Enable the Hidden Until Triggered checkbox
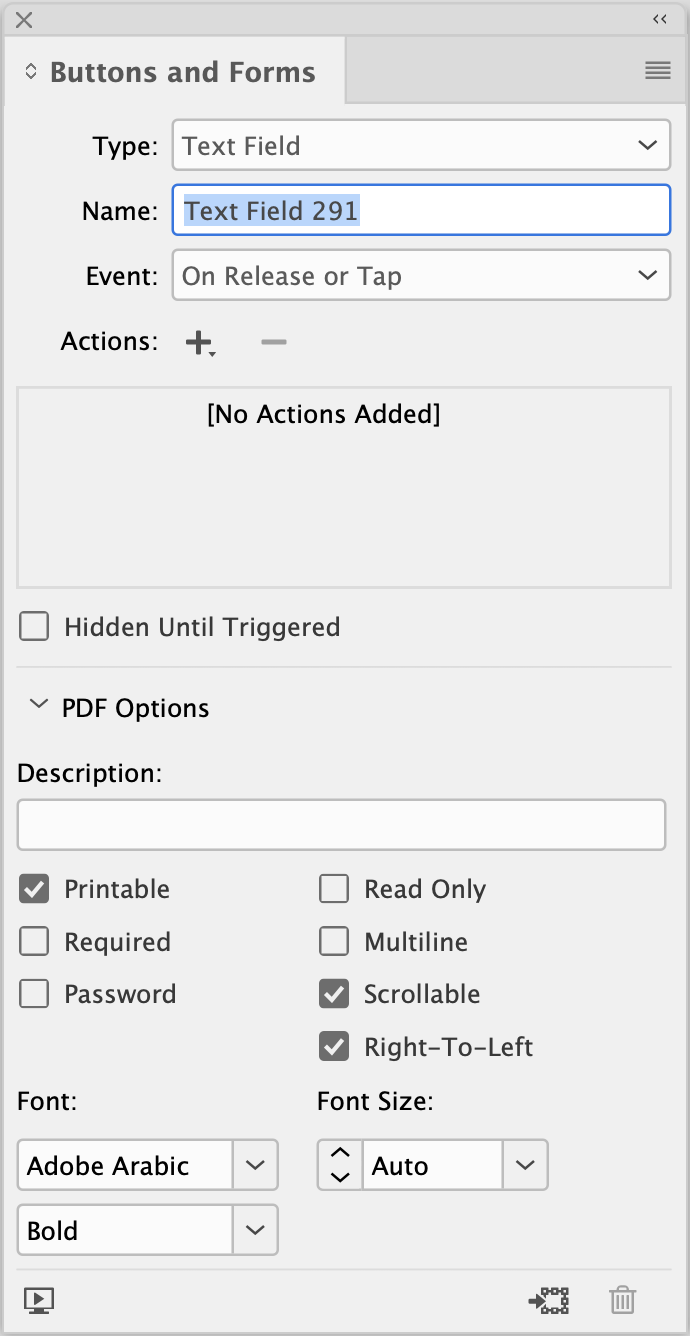The image size is (690, 1336). pos(35,627)
